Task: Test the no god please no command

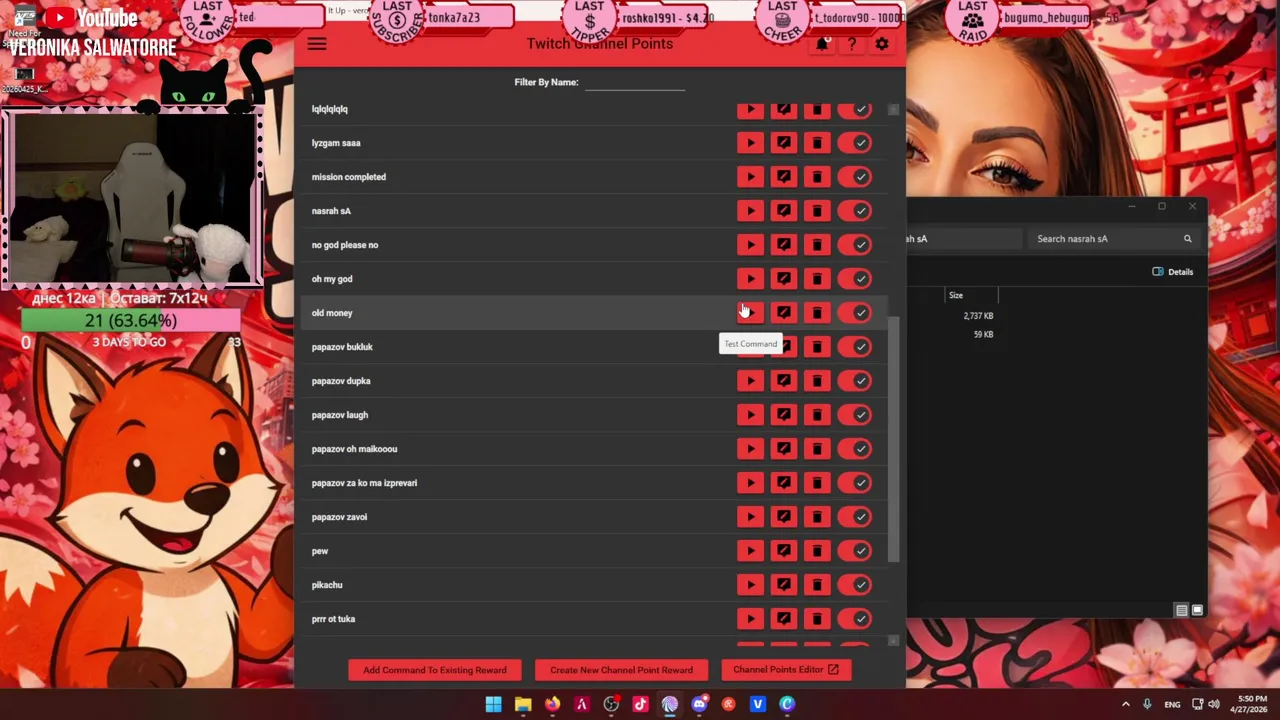Action: (750, 245)
